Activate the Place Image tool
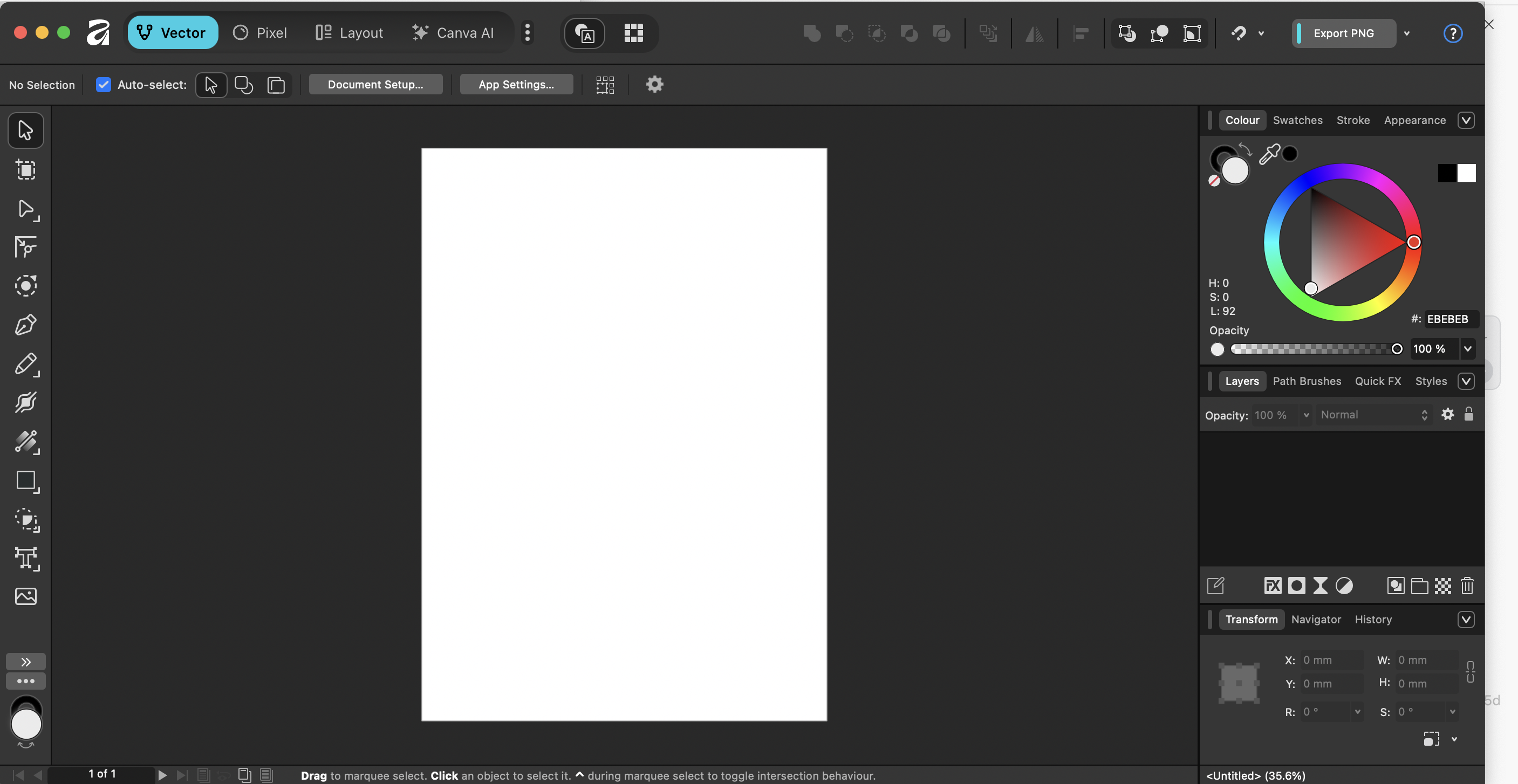The image size is (1518, 784). pos(25,596)
